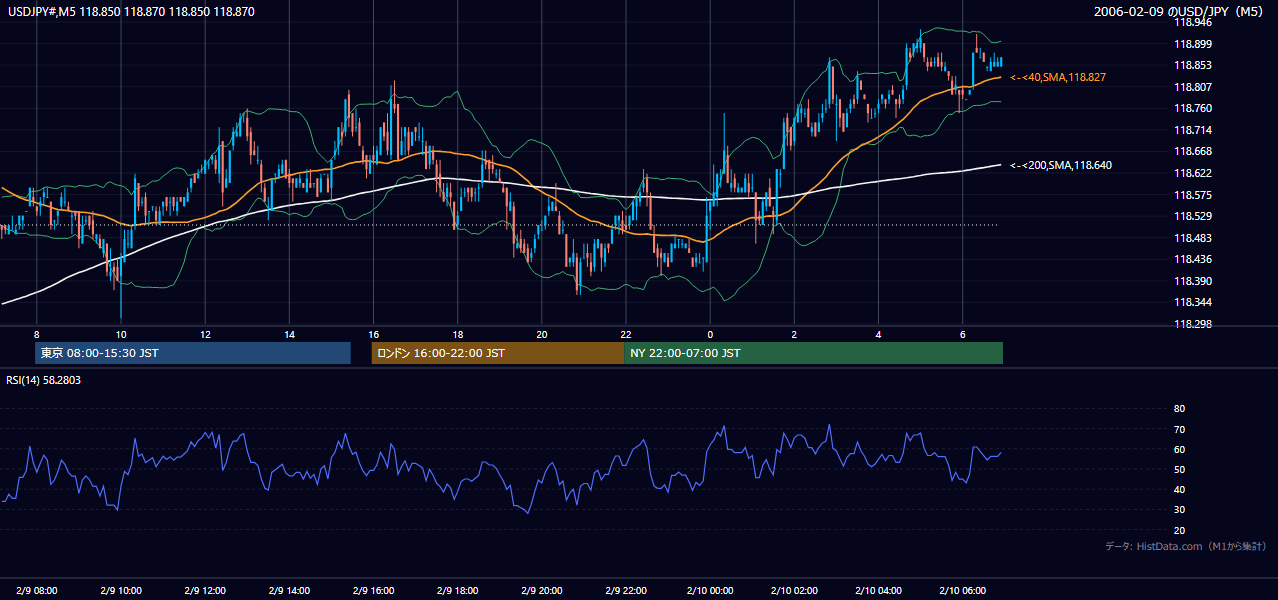Click the 2/10 00:00 bottom time label
The image size is (1278, 600).
tap(710, 590)
